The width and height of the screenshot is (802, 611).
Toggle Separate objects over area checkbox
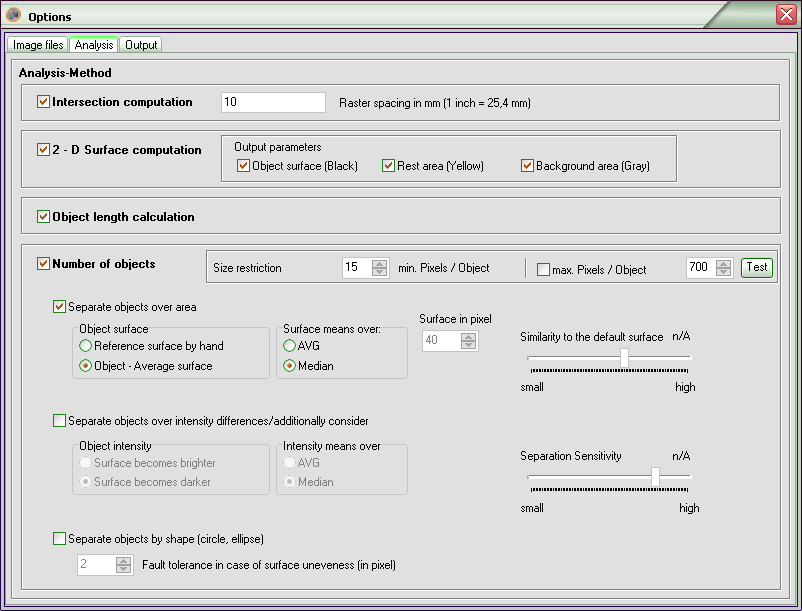click(x=59, y=307)
